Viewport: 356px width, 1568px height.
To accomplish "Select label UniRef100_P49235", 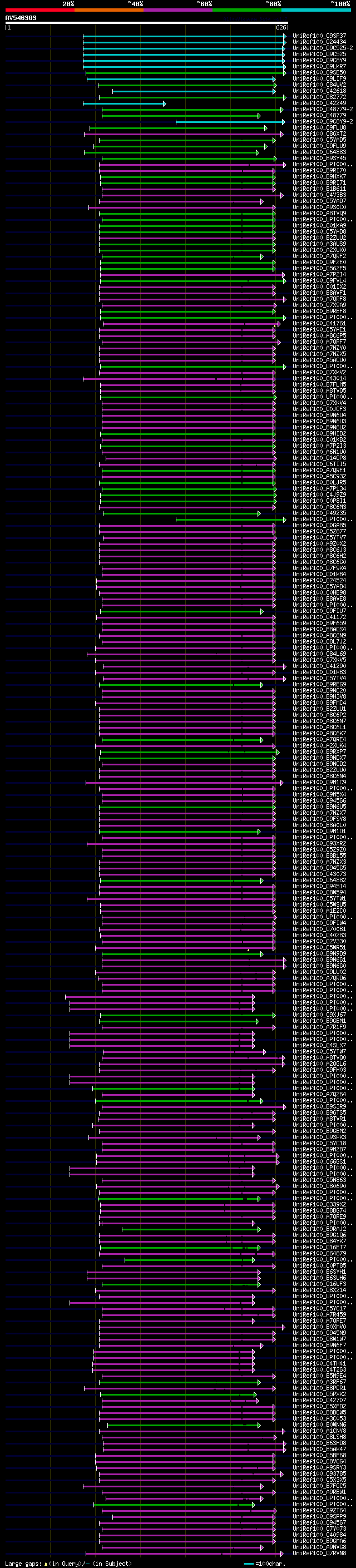I will pos(319,513).
